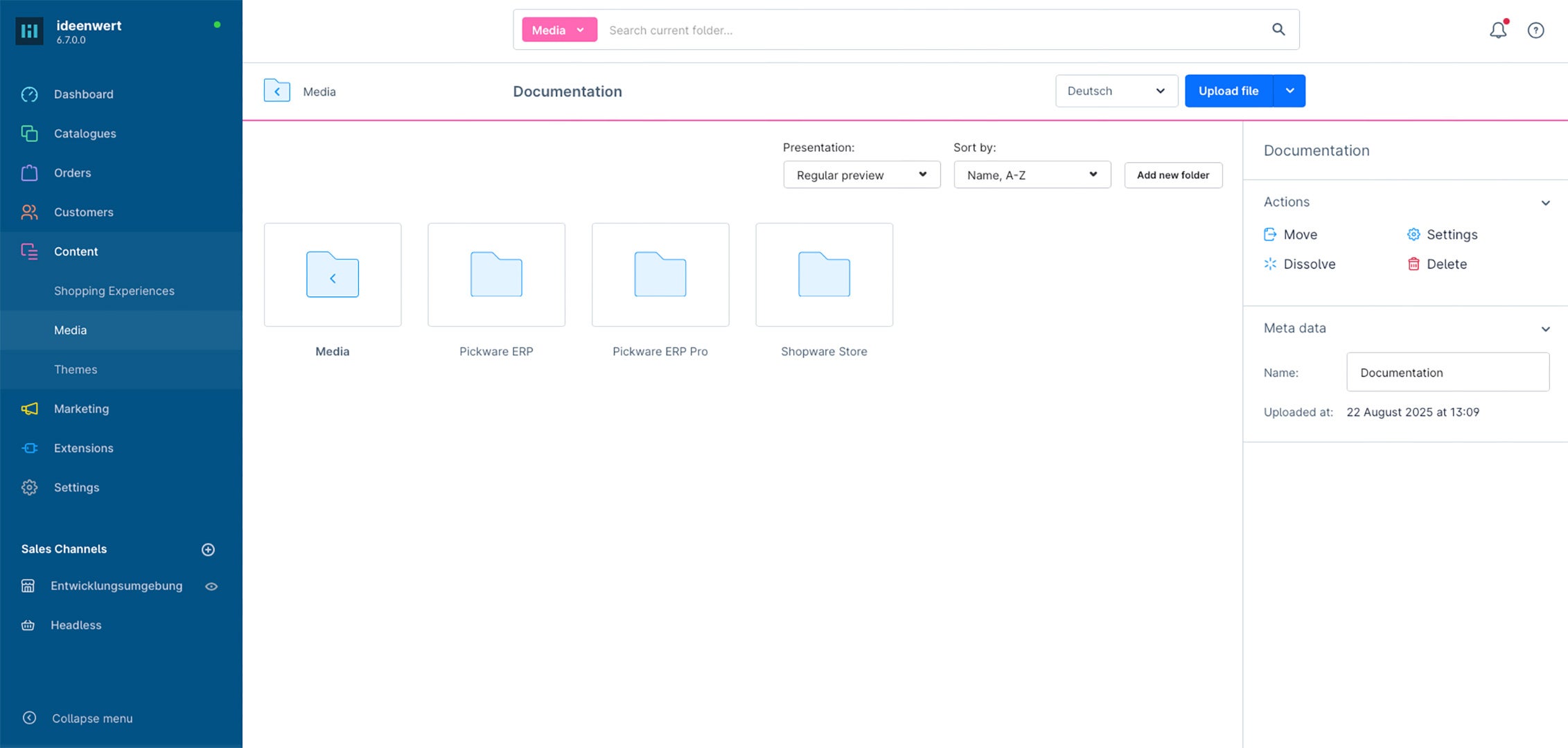Click the Content sidebar icon
This screenshot has width=1568, height=748.
29,251
